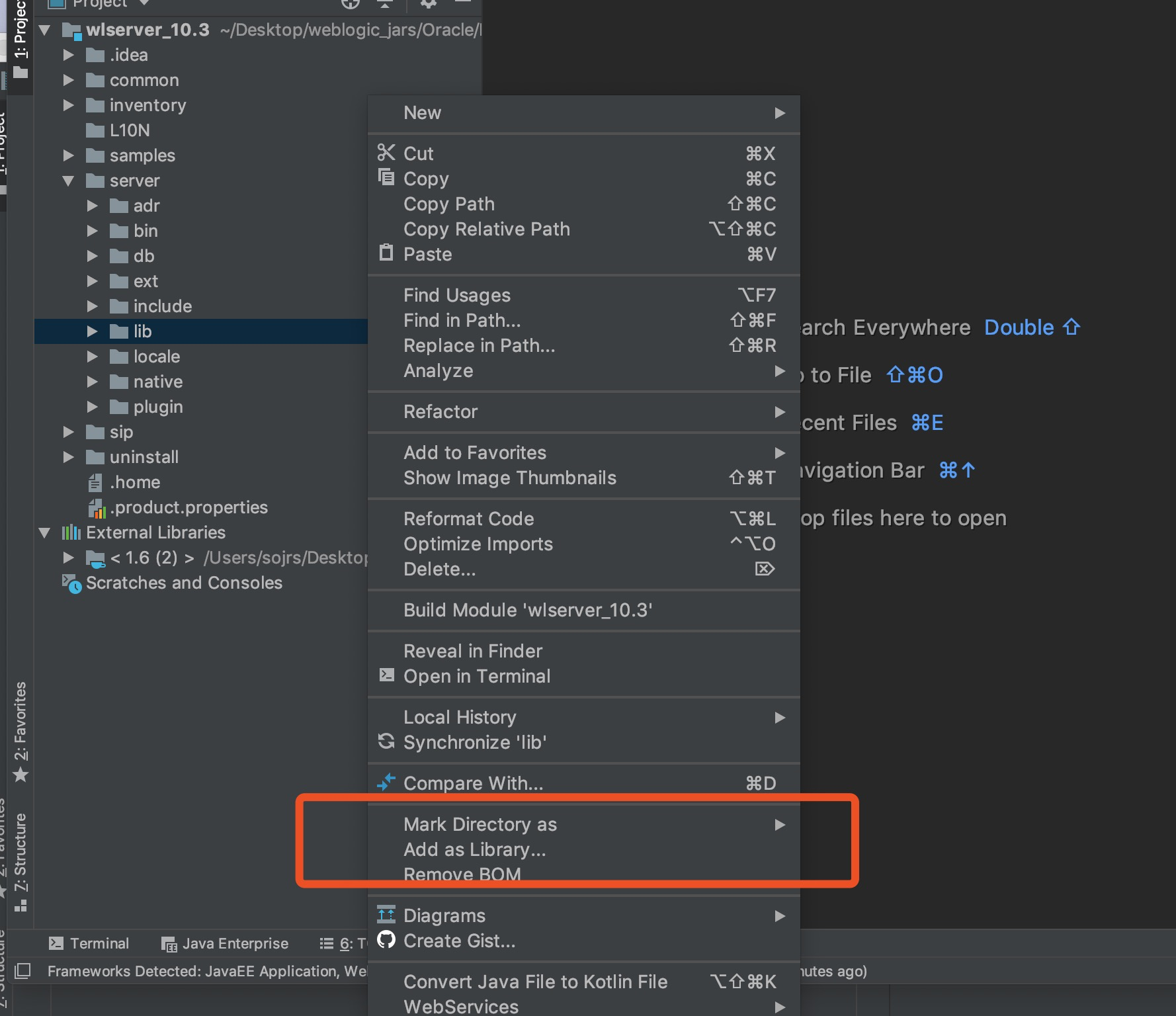Click the Terminal tool window icon
The height and width of the screenshot is (1016, 1176).
click(x=56, y=943)
